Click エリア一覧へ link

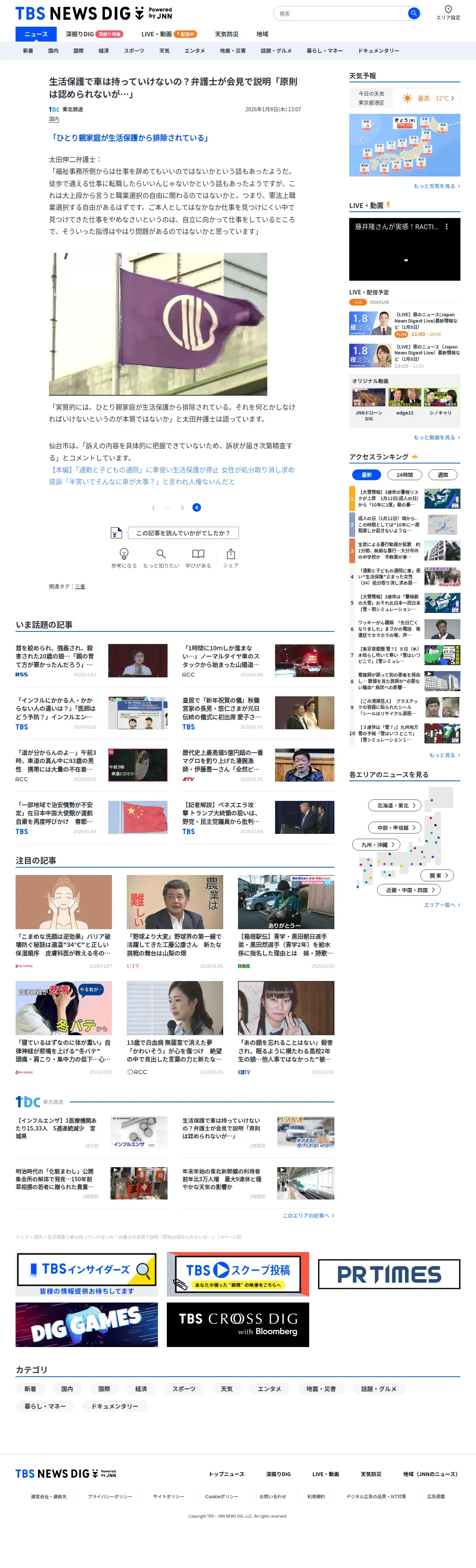(442, 905)
